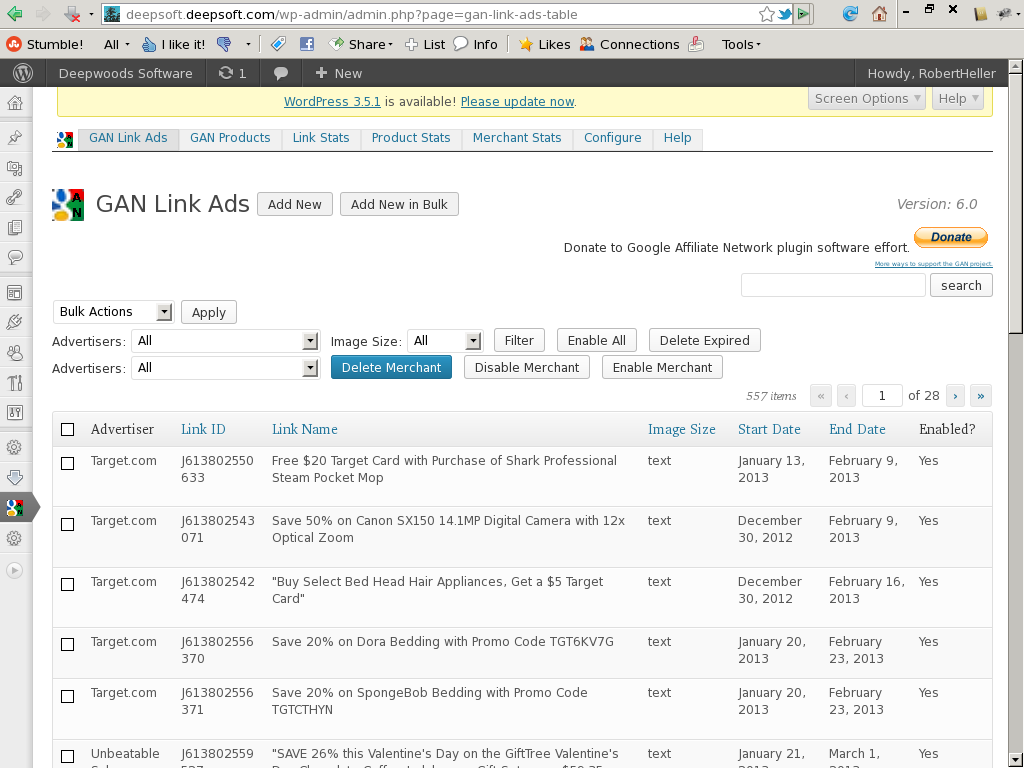Open the All dropdown next to Stumble!
1024x768 pixels.
point(116,44)
